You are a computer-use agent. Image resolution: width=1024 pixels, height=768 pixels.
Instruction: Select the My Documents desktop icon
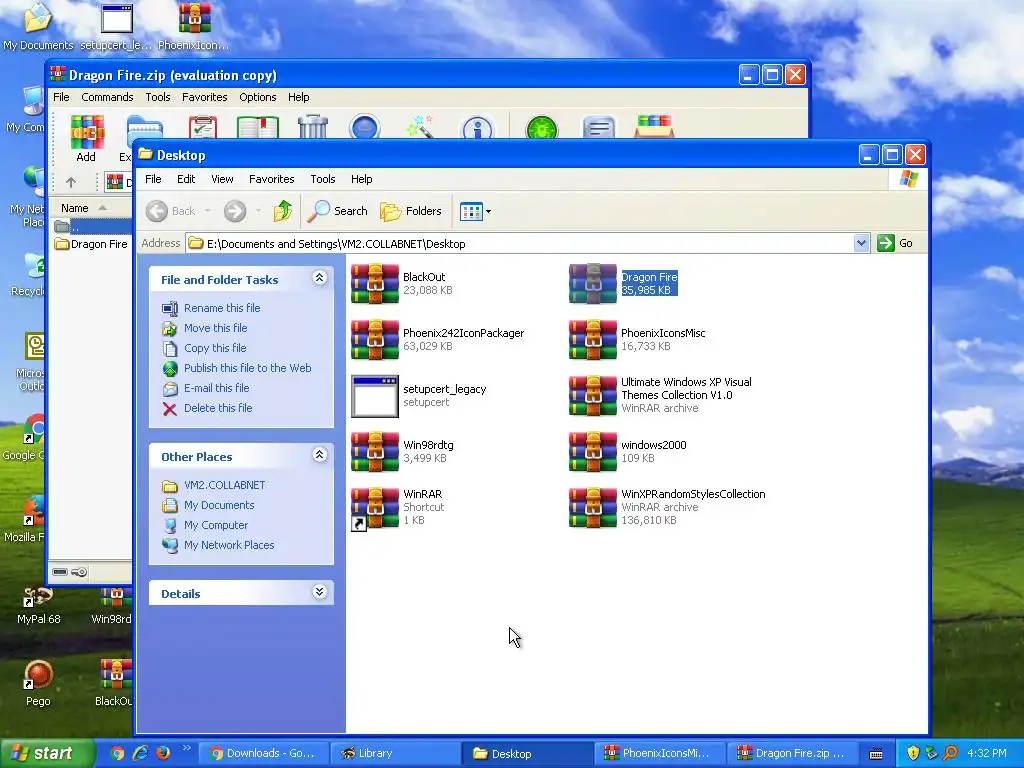38,26
